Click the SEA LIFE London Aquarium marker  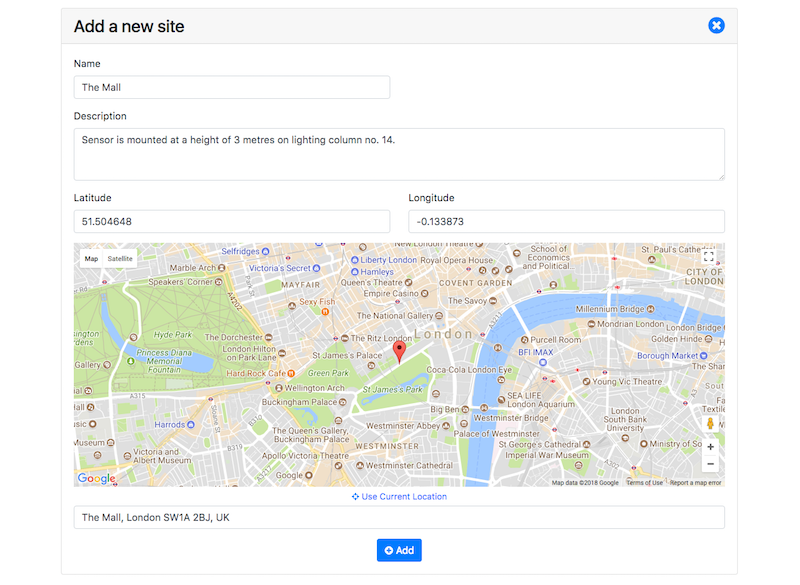coord(502,400)
